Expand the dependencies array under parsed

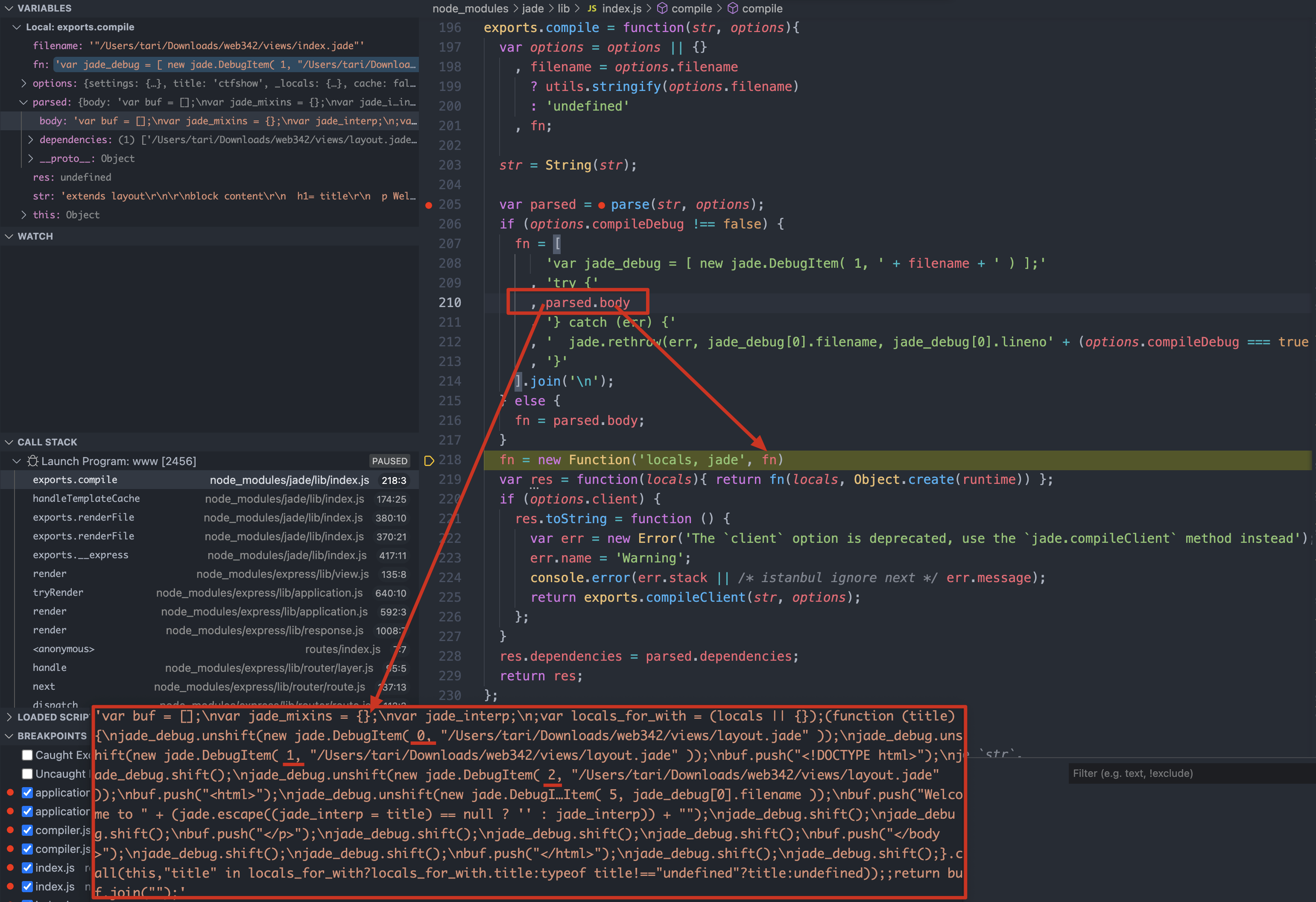pos(31,140)
